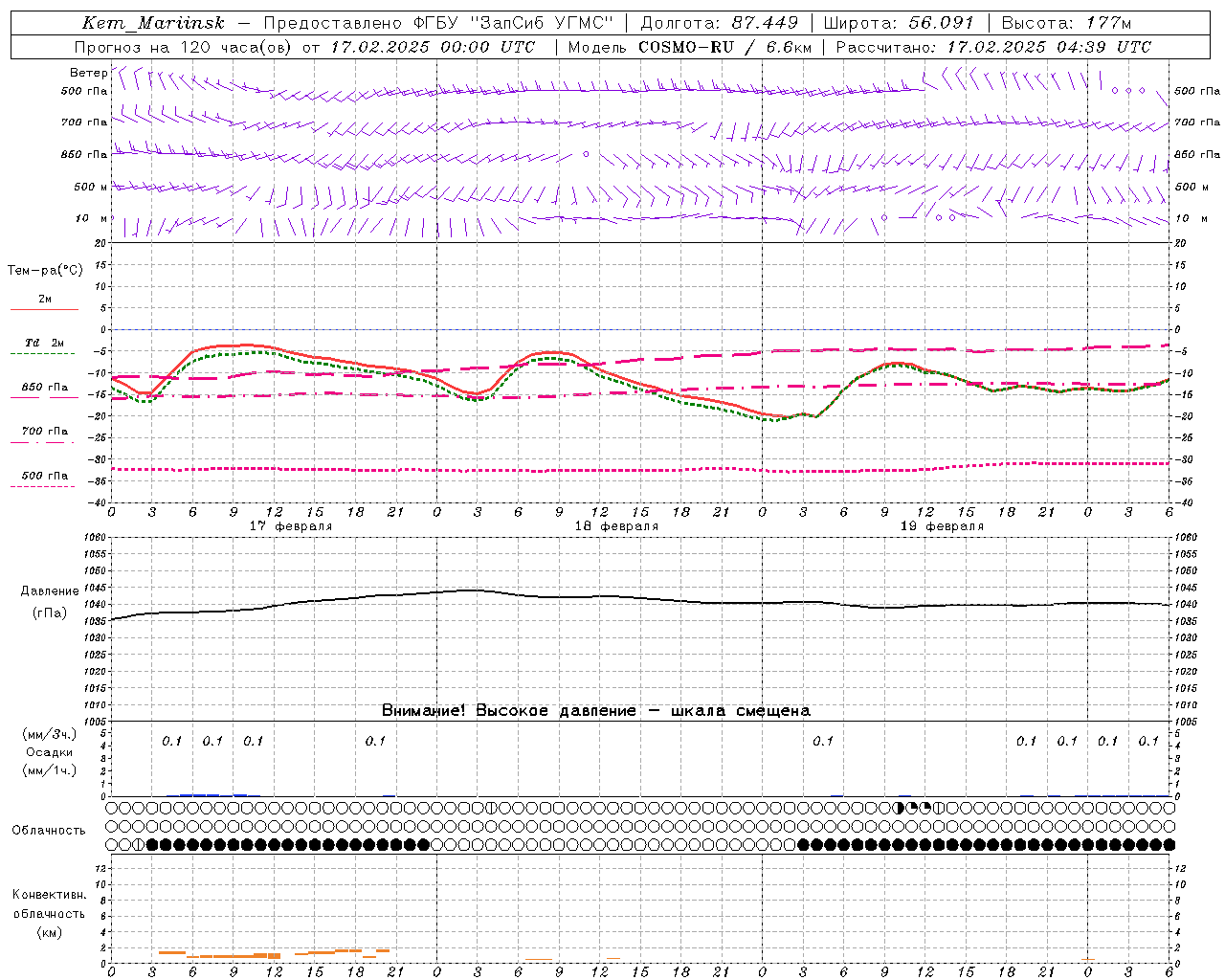The image size is (1225, 980).
Task: Click the "2м" temperature legend entry
Action: [x=44, y=300]
